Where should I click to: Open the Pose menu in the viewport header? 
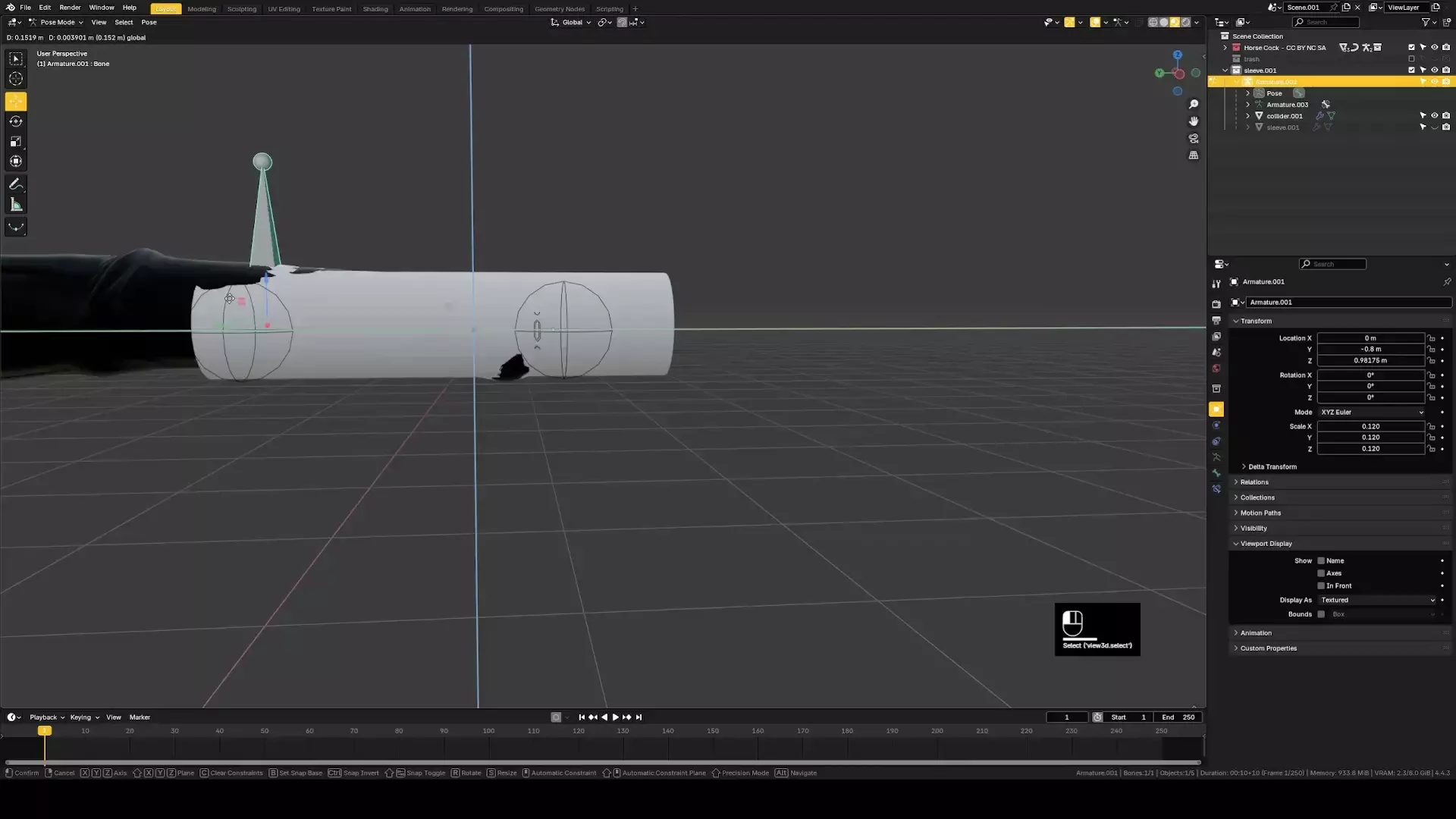pyautogui.click(x=149, y=22)
